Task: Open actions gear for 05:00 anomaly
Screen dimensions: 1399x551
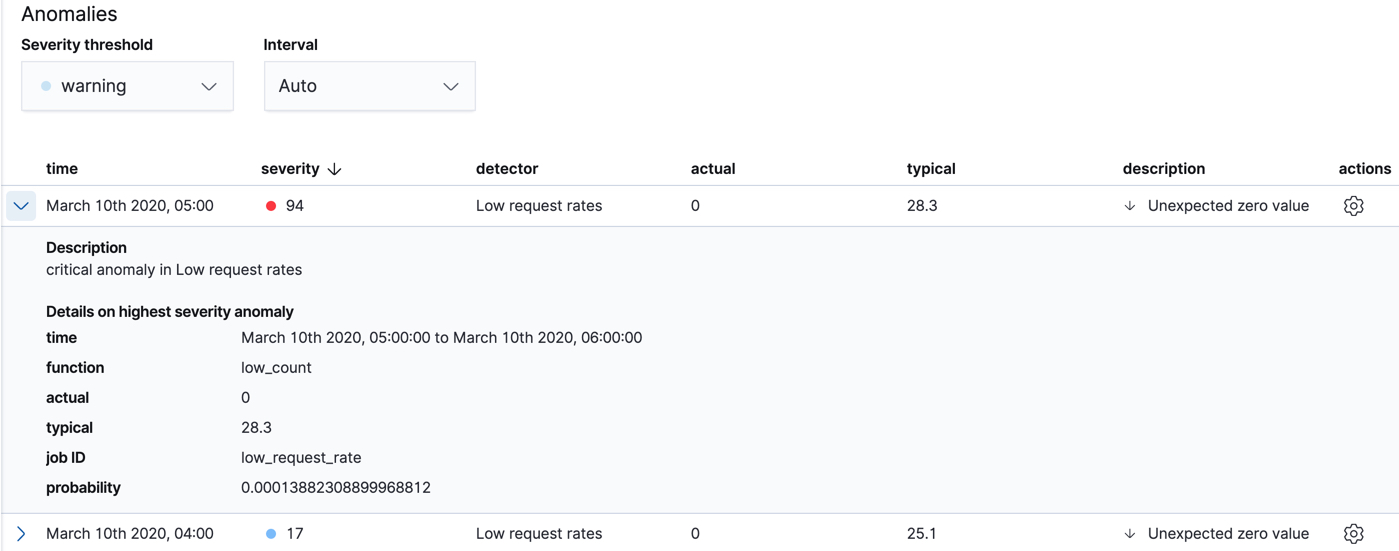Action: (1353, 206)
